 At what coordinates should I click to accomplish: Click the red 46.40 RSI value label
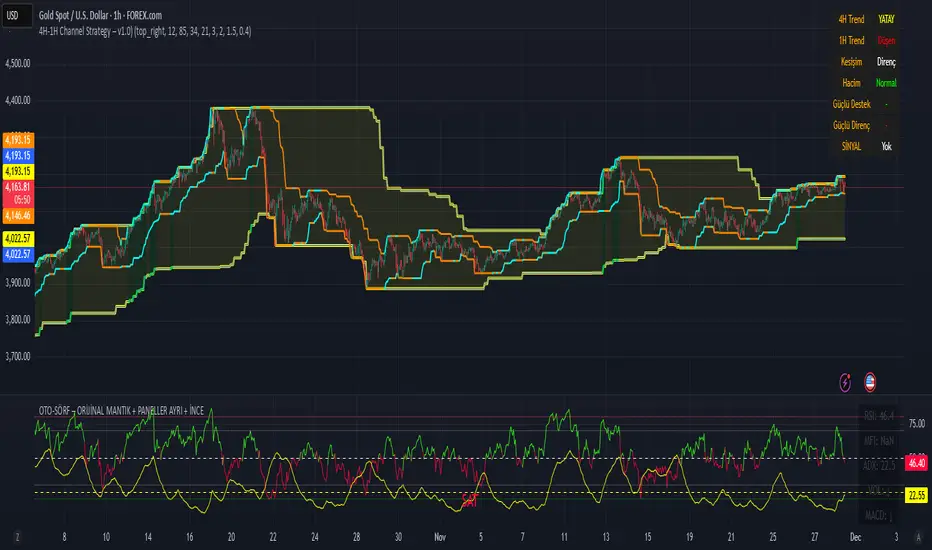pyautogui.click(x=917, y=464)
